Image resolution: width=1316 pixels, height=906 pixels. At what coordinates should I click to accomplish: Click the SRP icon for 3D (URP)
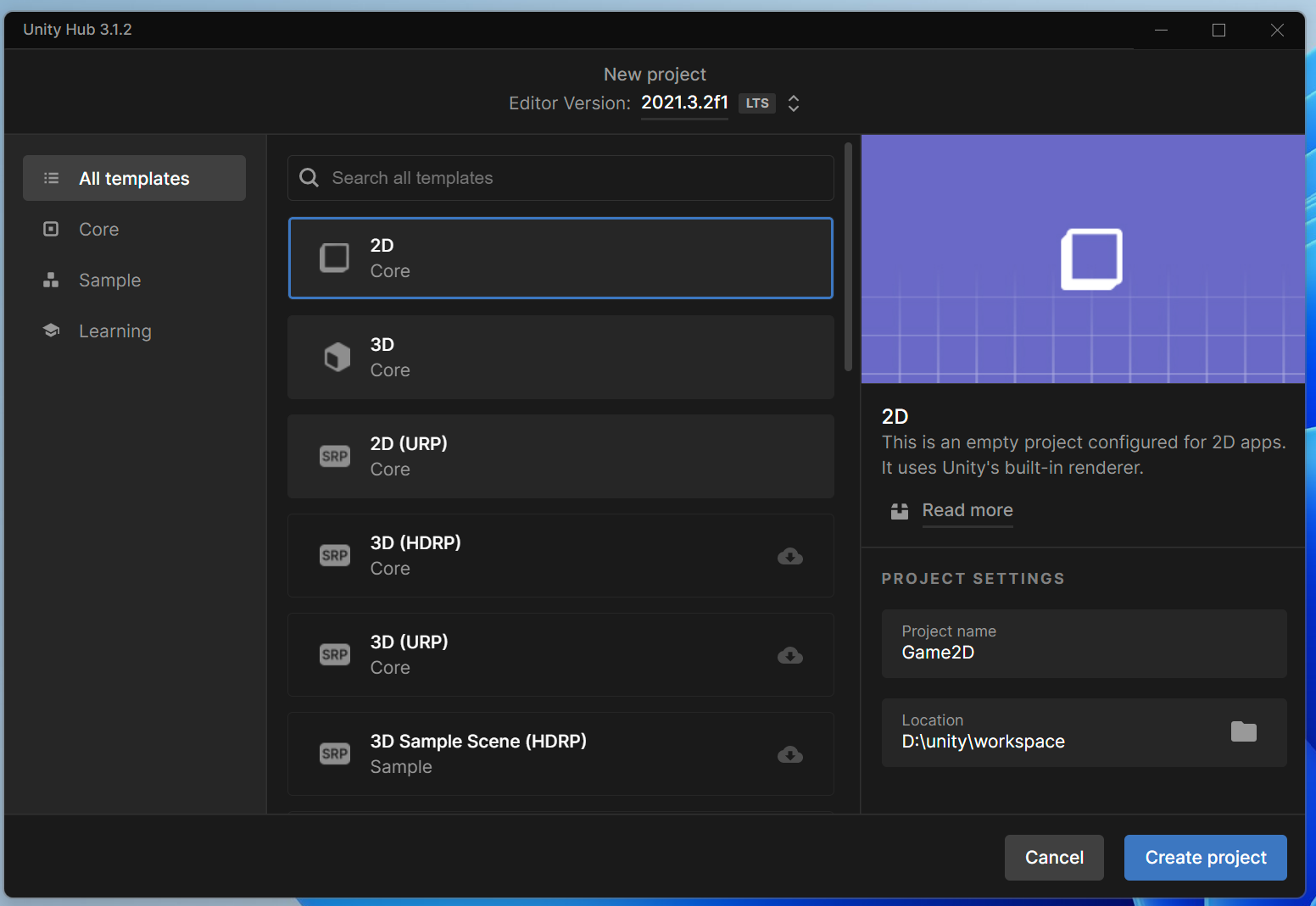click(335, 654)
